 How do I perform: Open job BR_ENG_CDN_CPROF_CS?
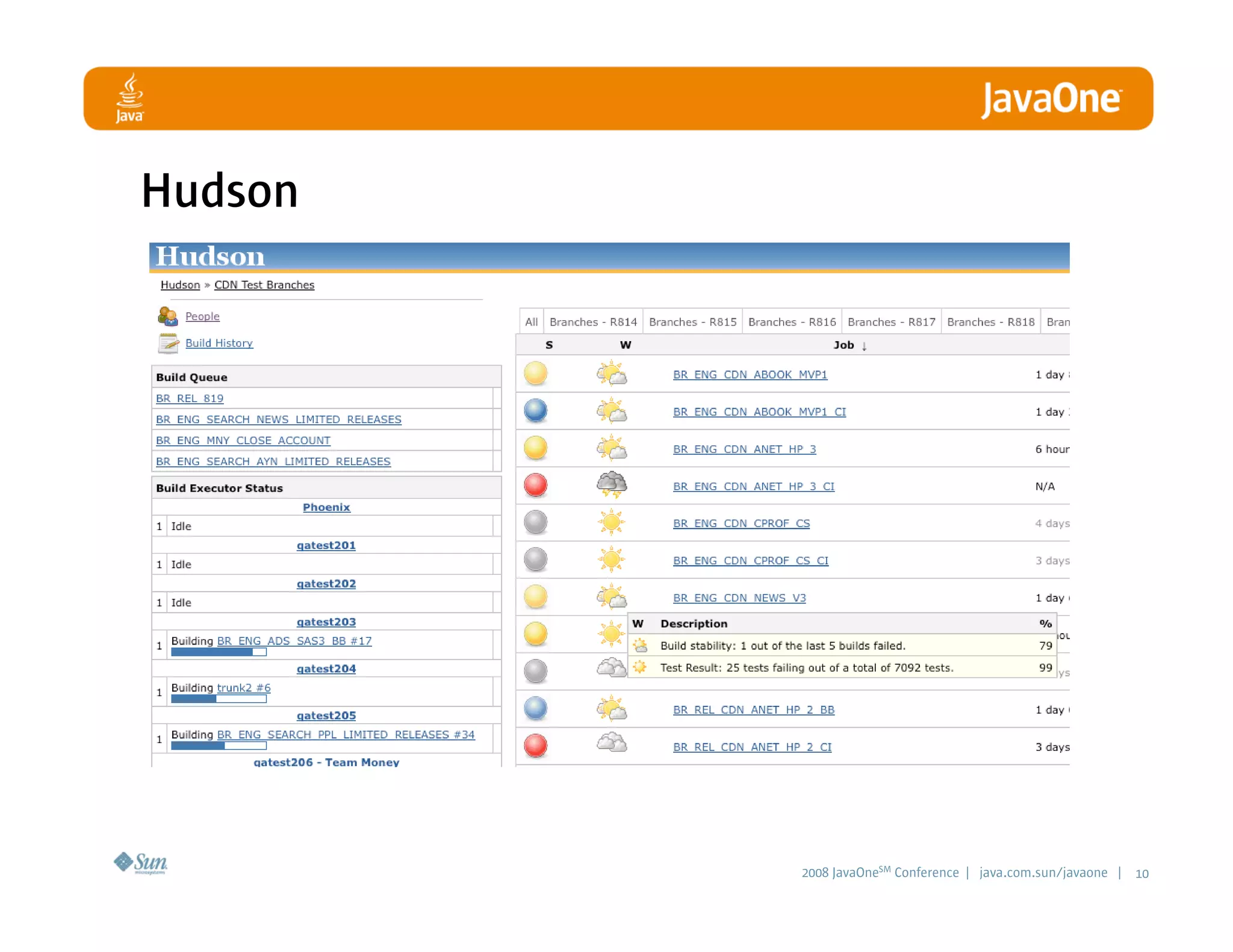tap(742, 524)
